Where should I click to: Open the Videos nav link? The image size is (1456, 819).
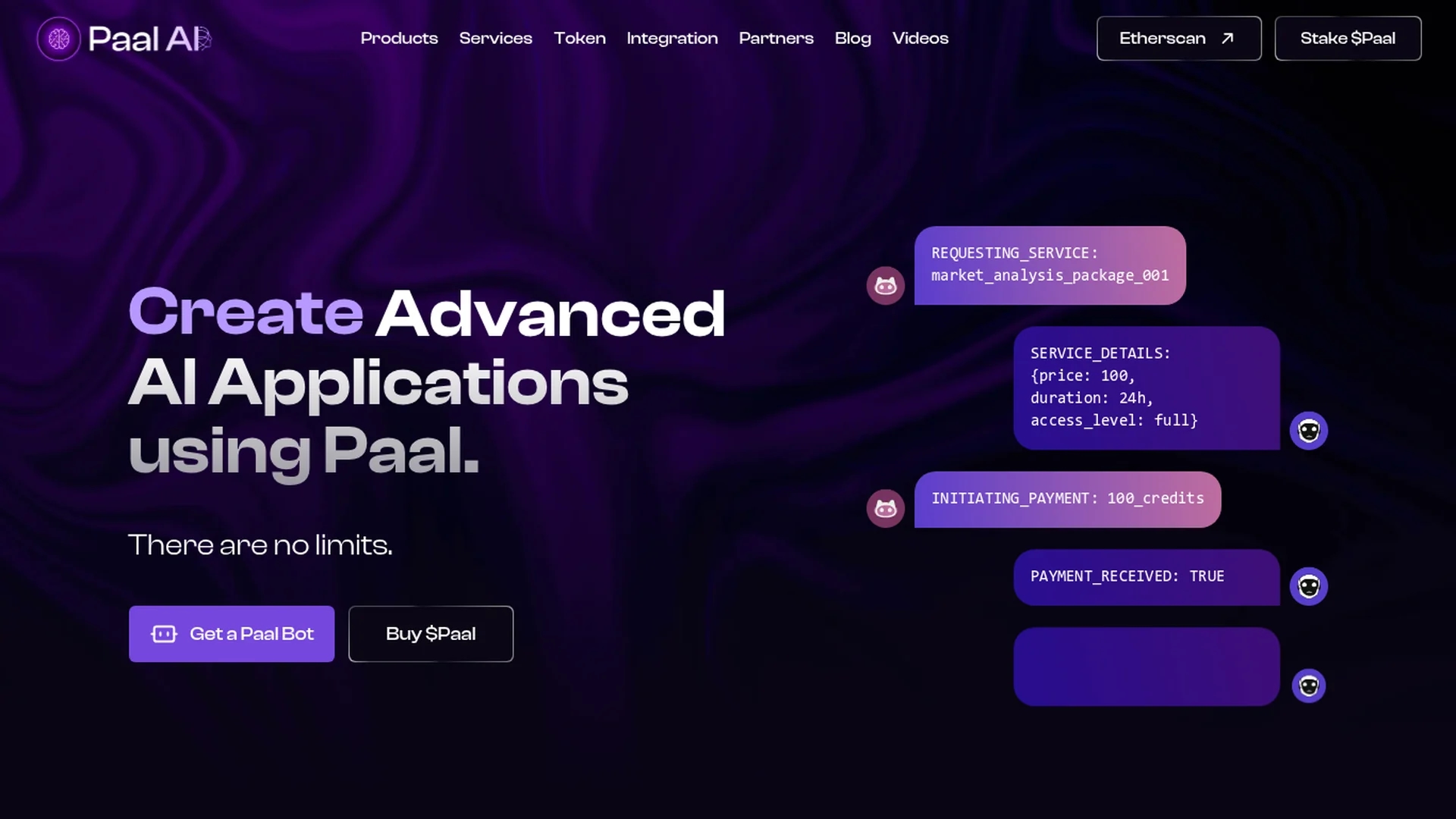[920, 38]
